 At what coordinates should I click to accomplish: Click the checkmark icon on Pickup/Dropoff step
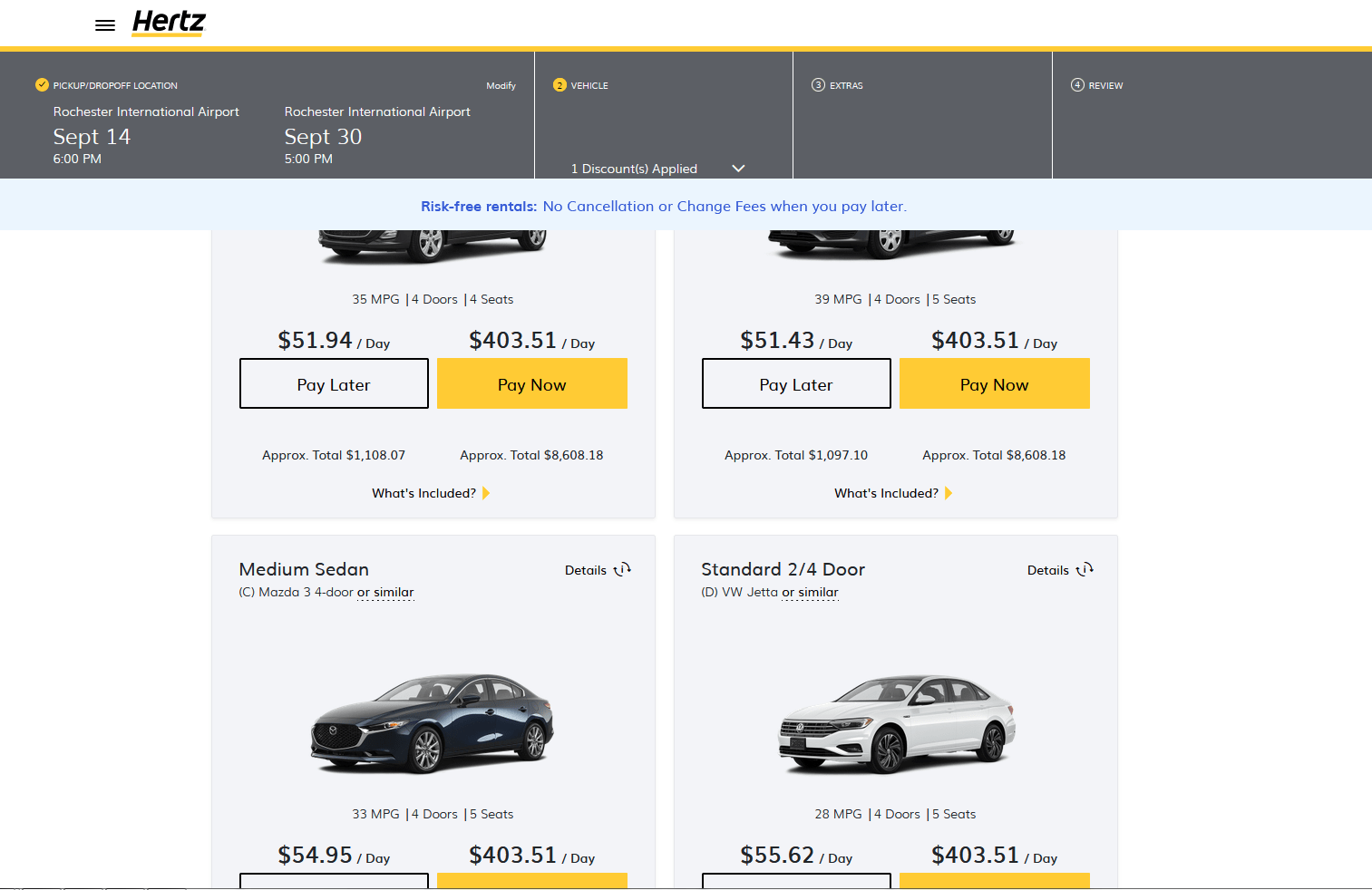[42, 84]
